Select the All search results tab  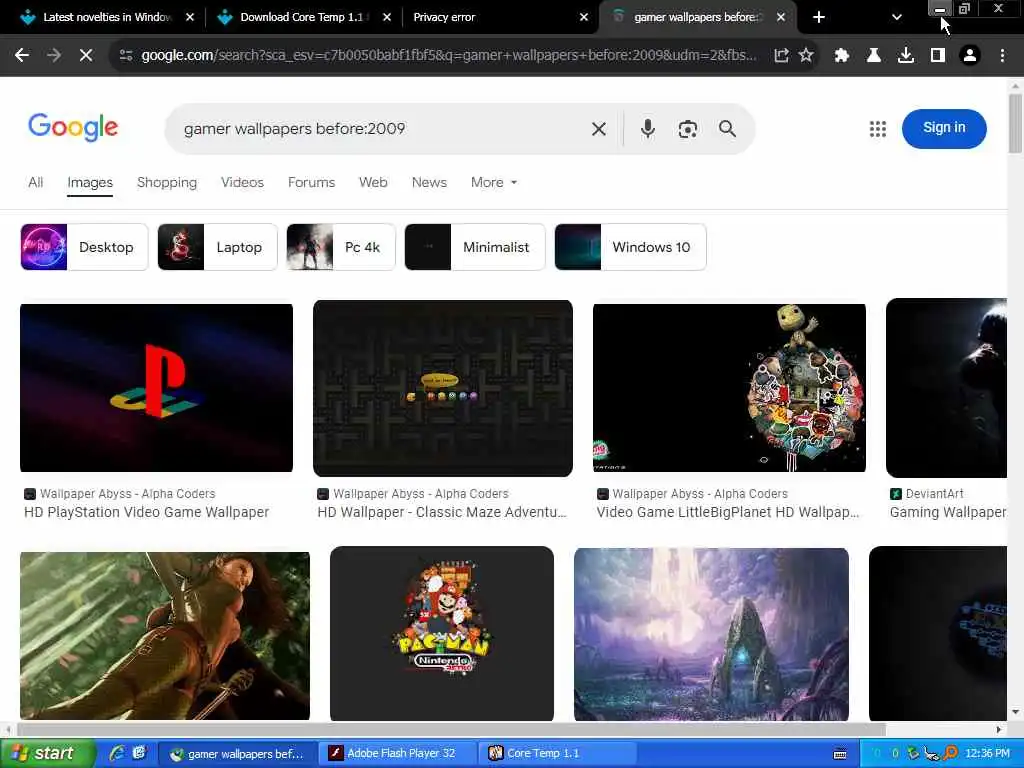(35, 182)
